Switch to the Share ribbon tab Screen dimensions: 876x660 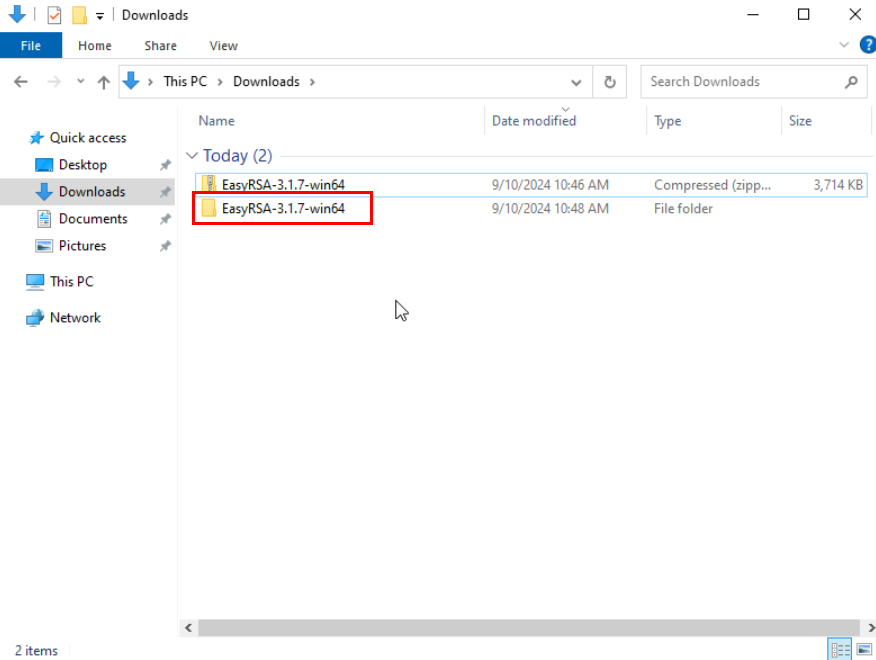point(160,45)
